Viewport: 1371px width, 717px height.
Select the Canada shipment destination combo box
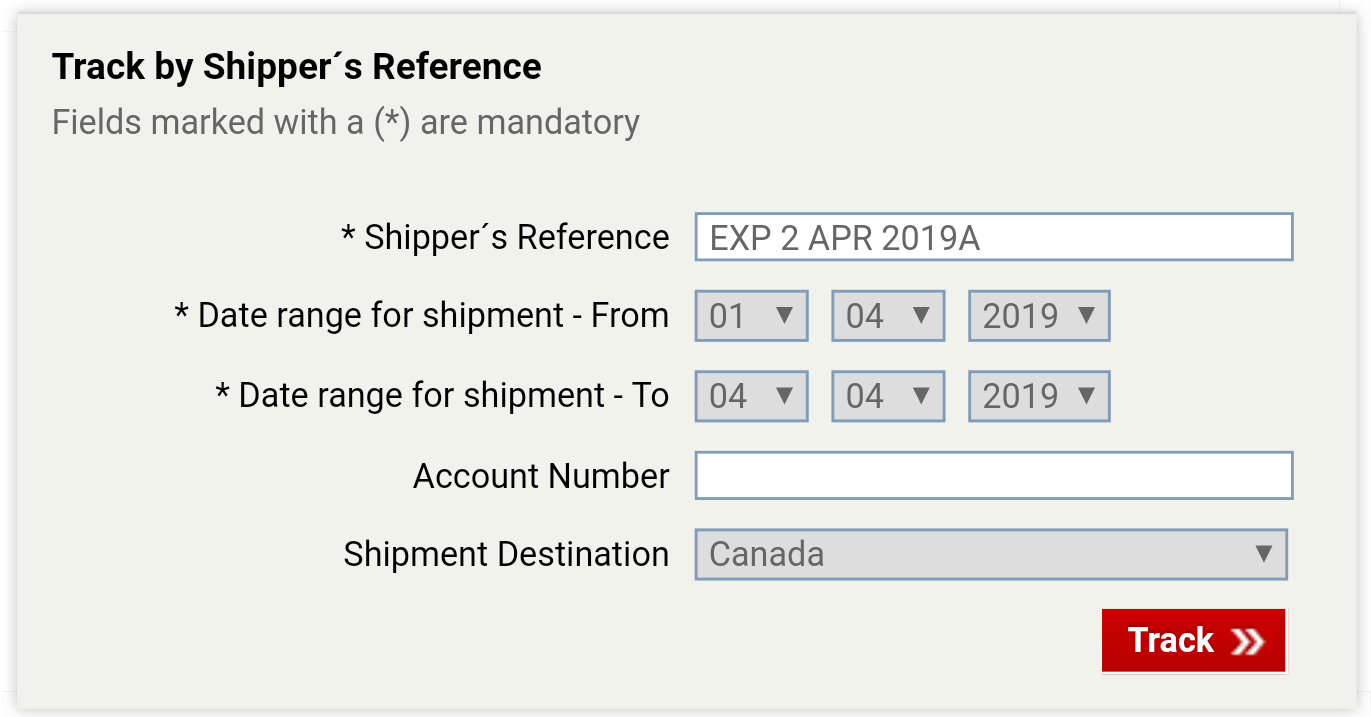tap(991, 554)
